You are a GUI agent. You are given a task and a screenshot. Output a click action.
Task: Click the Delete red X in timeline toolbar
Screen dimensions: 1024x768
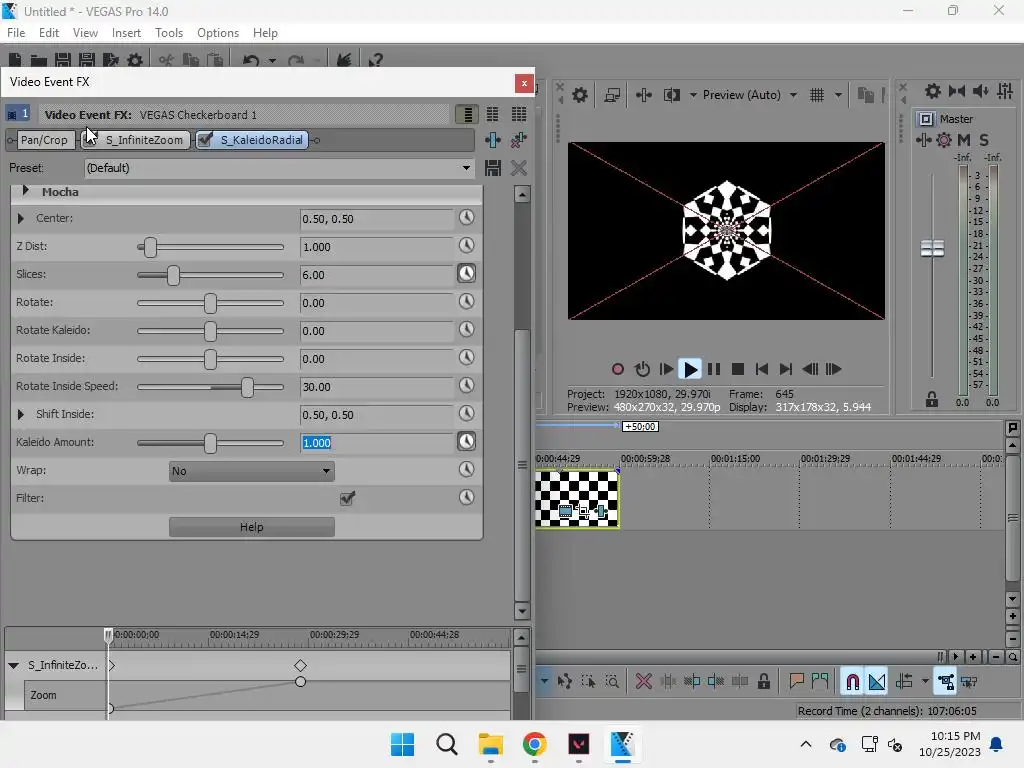644,682
